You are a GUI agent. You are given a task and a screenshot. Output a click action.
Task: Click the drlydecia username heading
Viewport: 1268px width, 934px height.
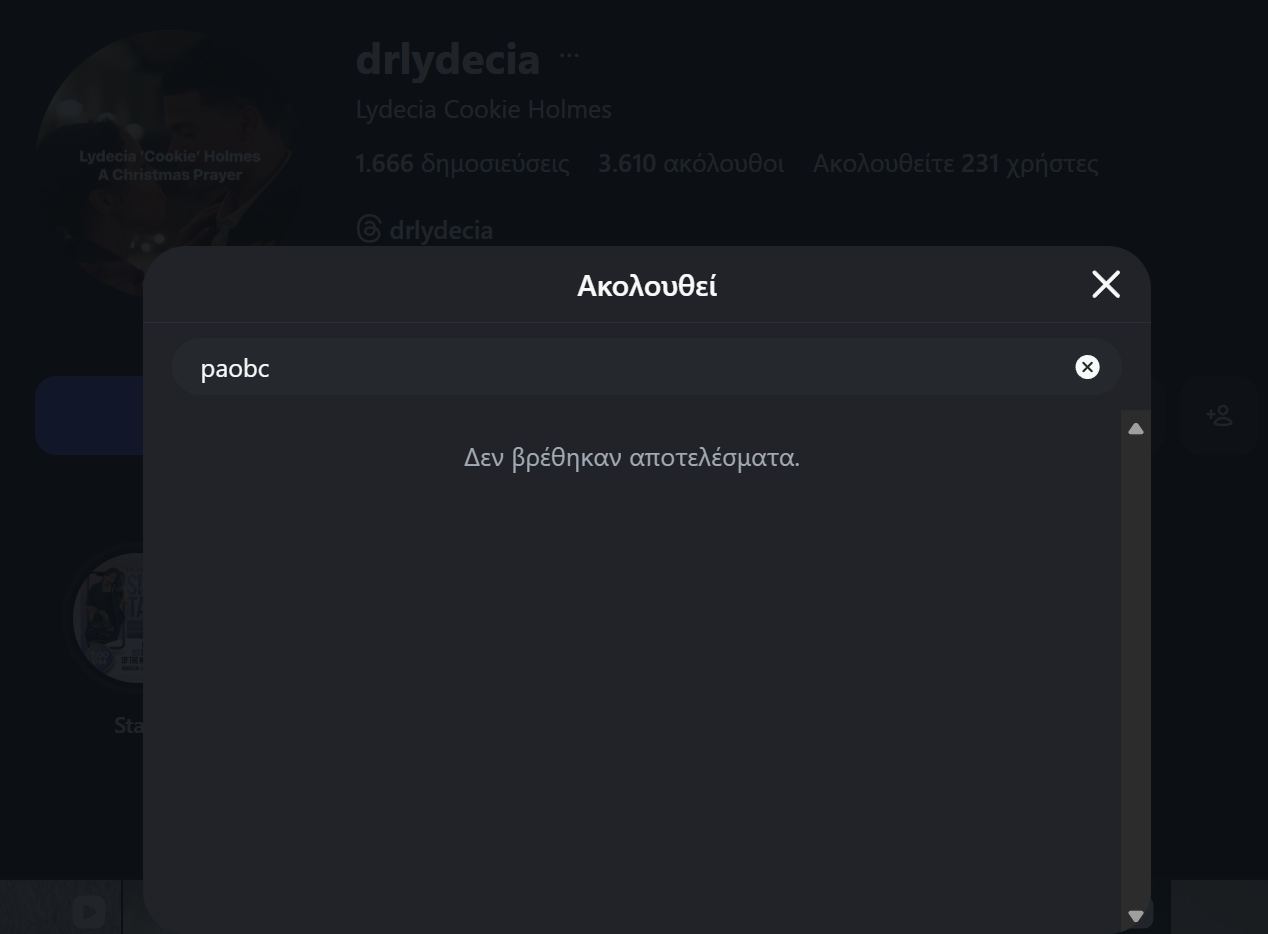tap(448, 59)
